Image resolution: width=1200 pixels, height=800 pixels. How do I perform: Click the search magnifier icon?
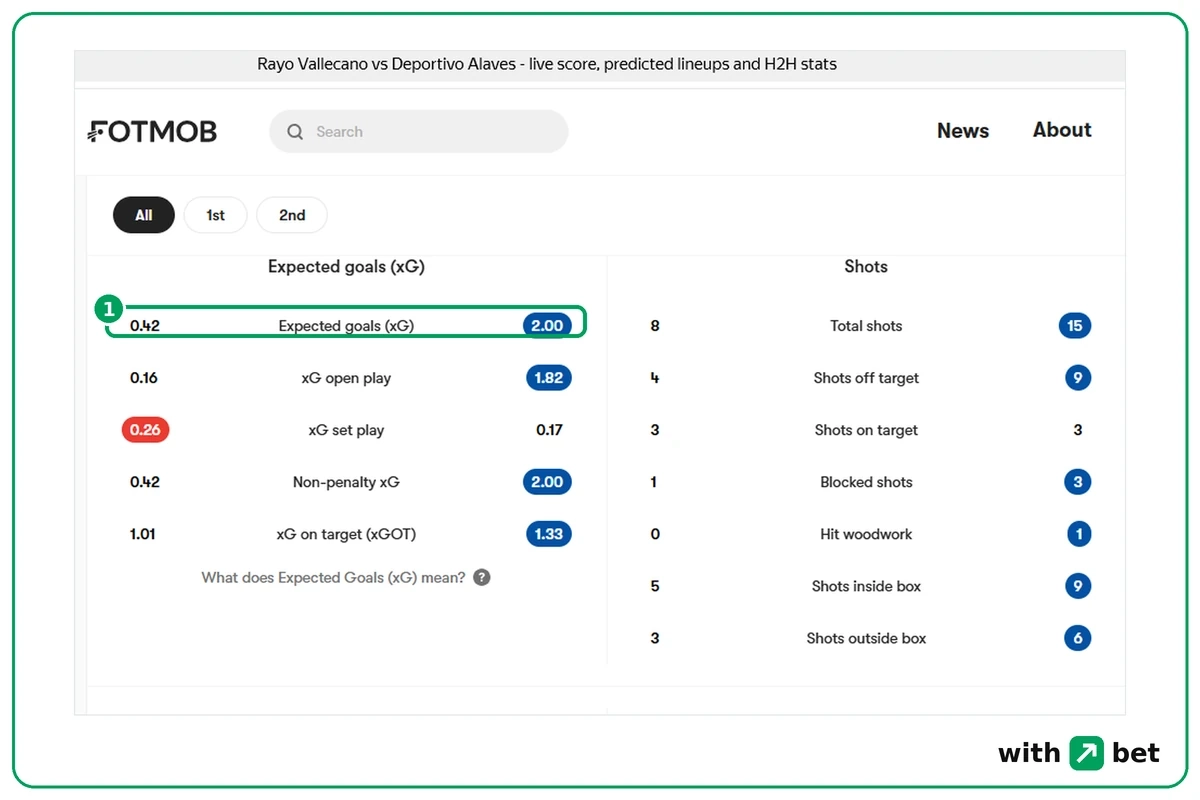pos(295,131)
